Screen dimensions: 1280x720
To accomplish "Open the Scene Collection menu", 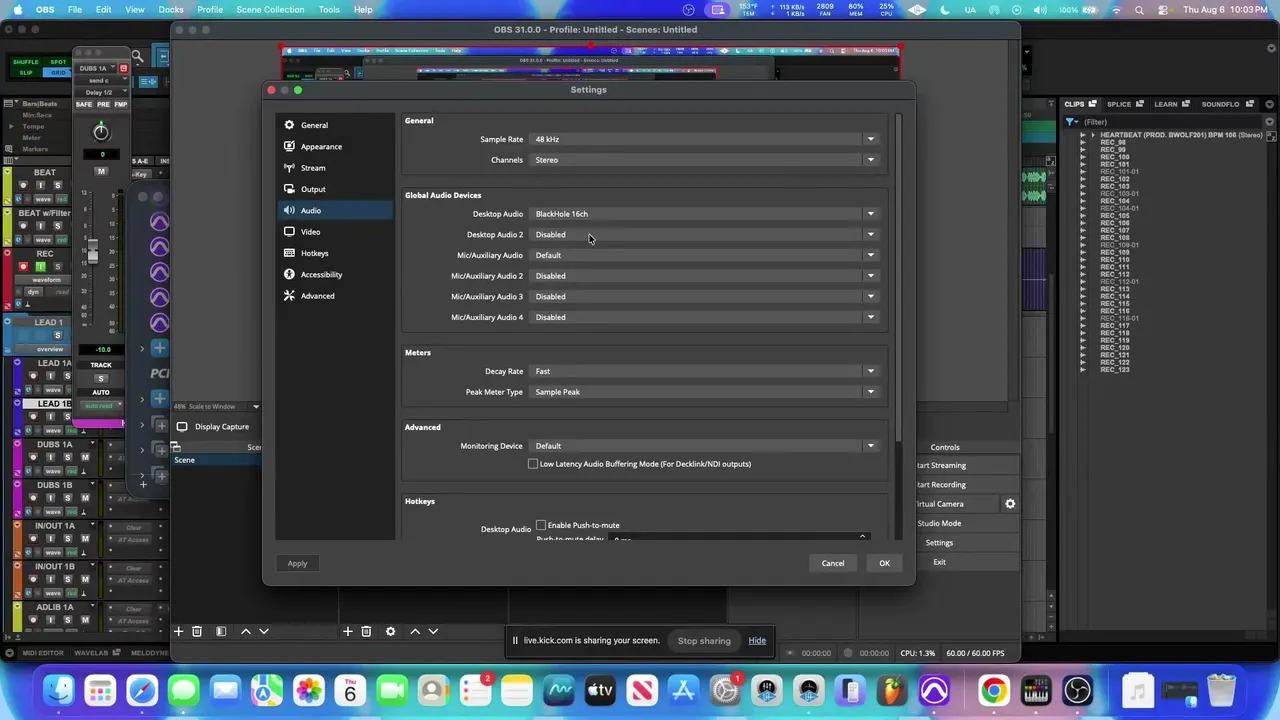I will pyautogui.click(x=270, y=10).
